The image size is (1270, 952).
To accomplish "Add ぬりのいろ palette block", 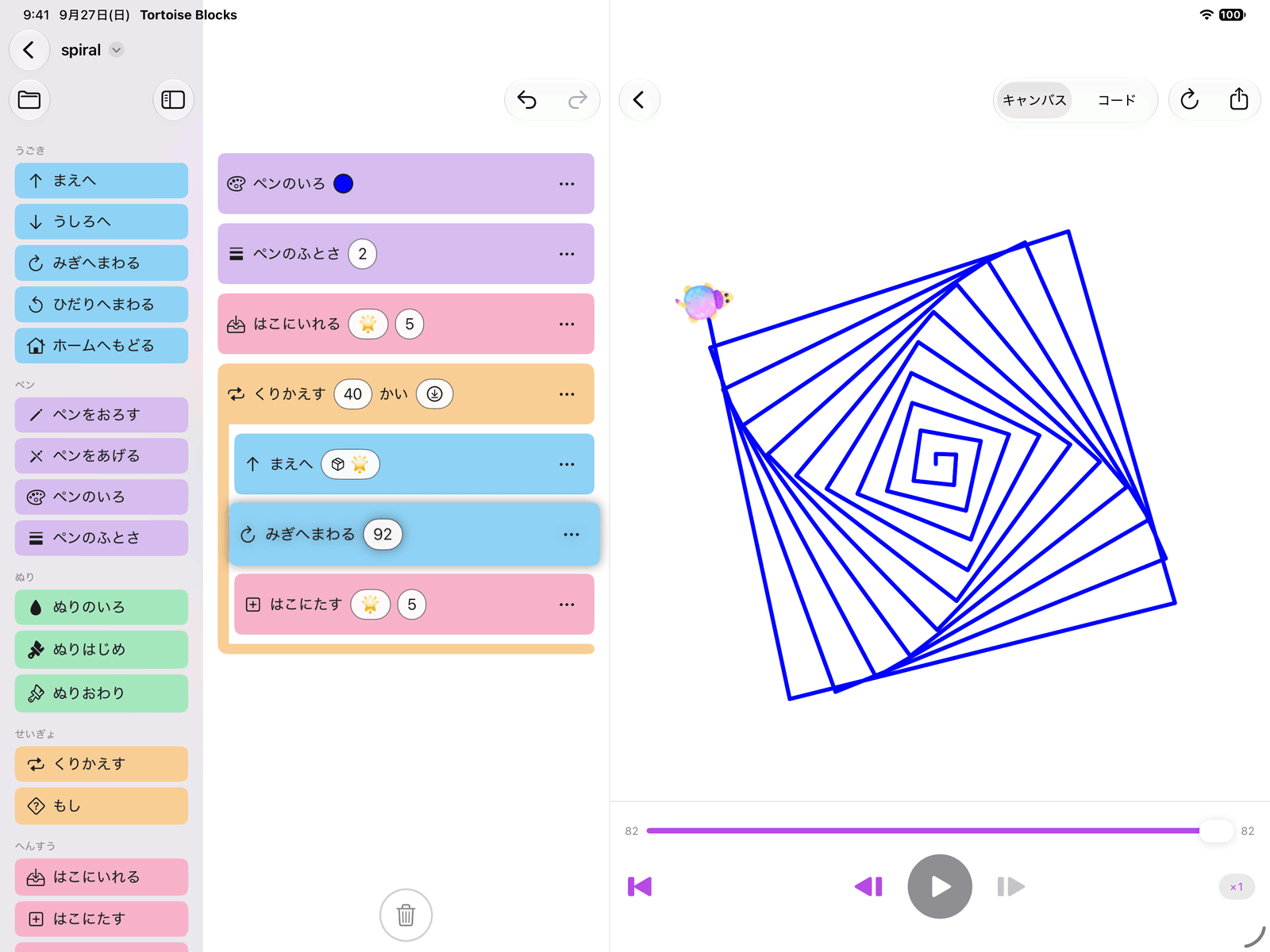I will point(102,608).
